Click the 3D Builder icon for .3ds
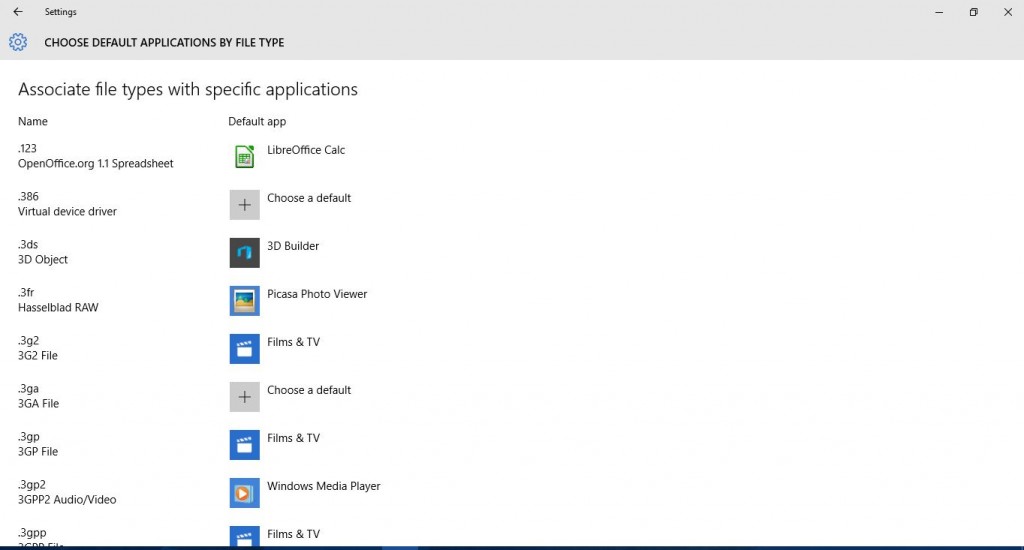This screenshot has width=1024, height=550. [x=244, y=253]
